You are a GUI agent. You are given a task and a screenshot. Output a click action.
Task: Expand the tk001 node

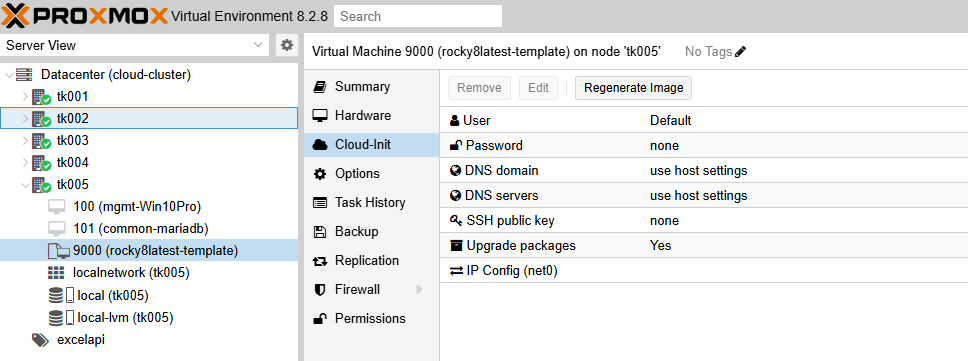[25, 97]
